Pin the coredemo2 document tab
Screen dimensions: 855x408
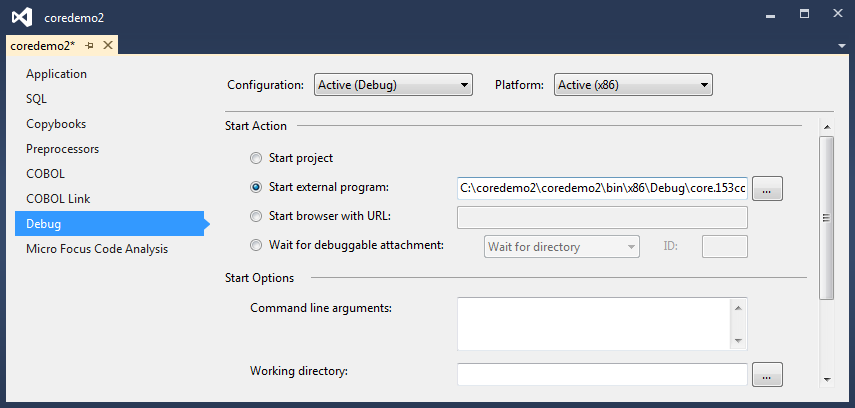[x=89, y=46]
